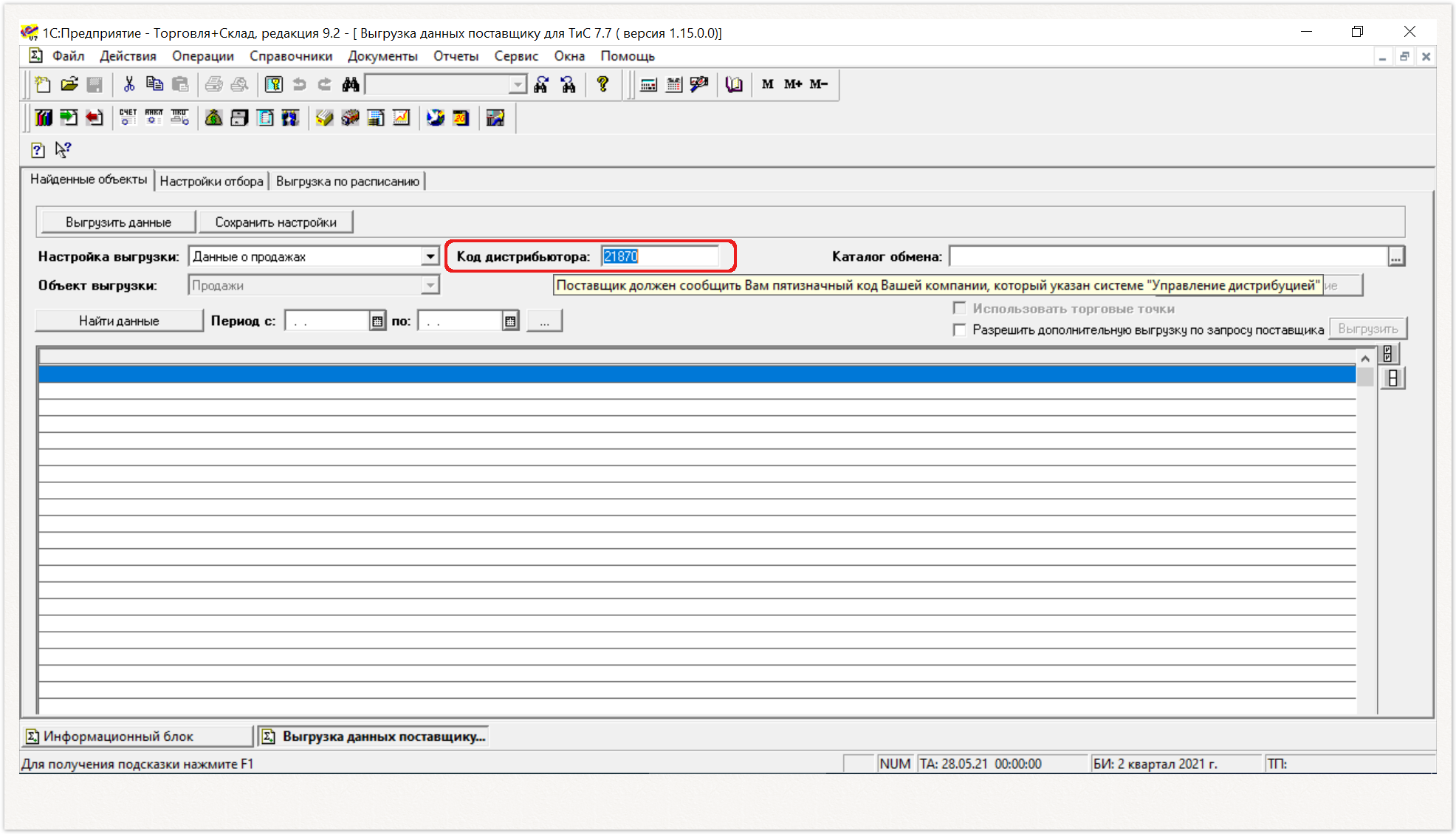Click the 'Каталог обмена' text field
Viewport: 1456px width, 834px height.
[1169, 256]
